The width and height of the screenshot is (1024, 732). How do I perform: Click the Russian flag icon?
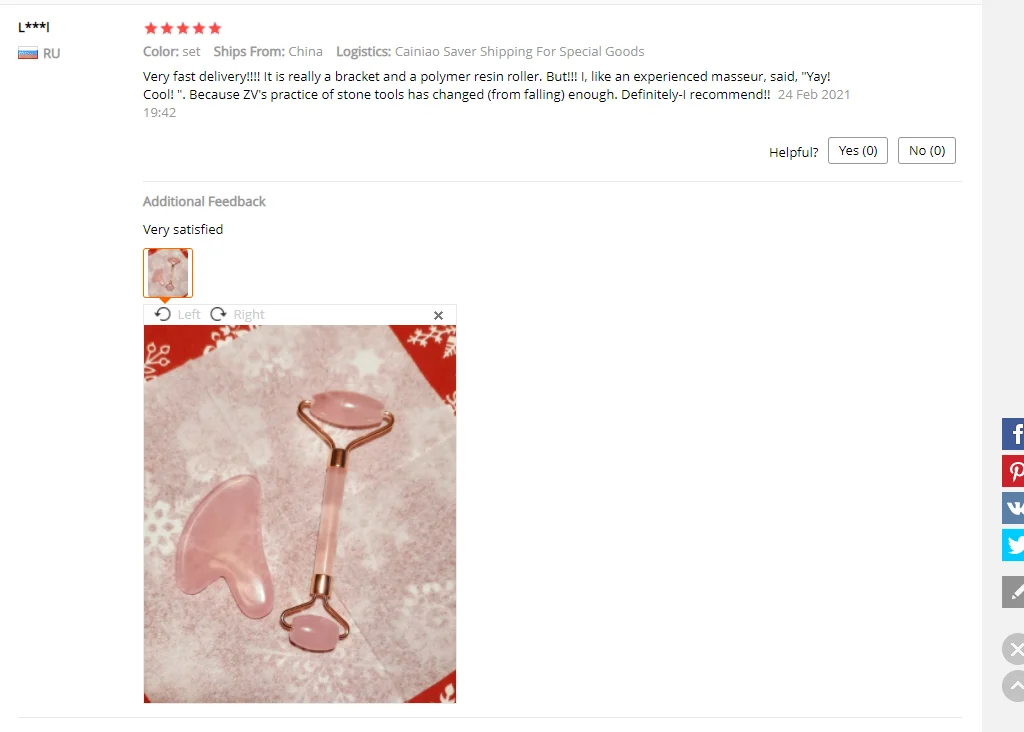point(27,54)
